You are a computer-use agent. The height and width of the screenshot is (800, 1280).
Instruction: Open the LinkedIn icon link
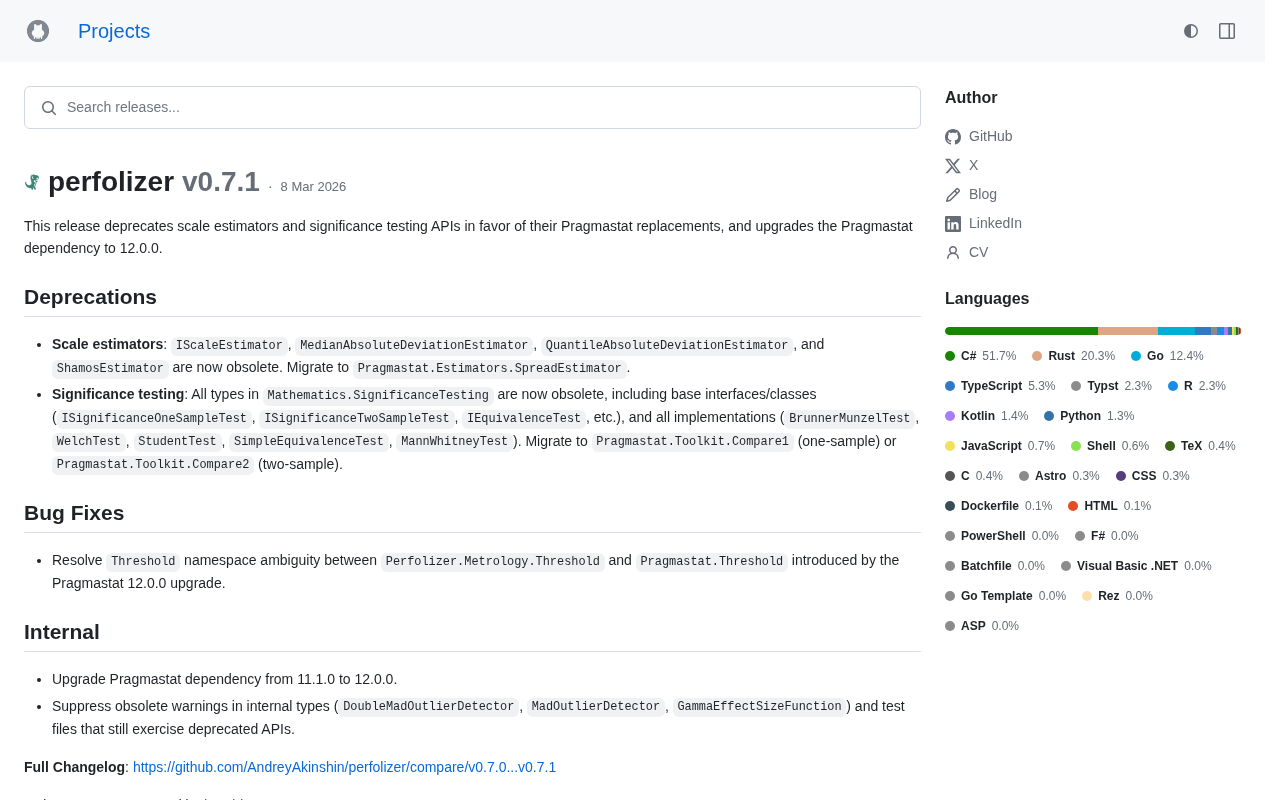[x=953, y=224]
